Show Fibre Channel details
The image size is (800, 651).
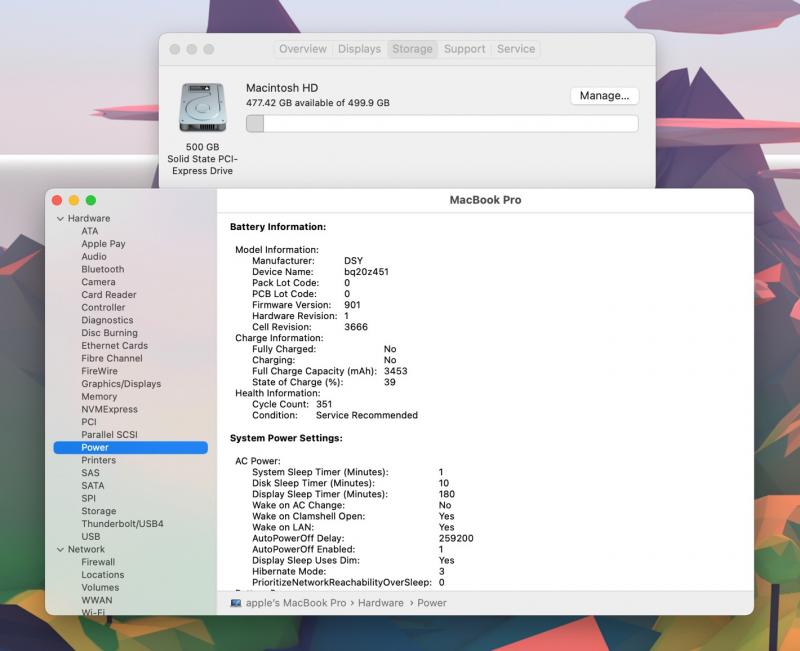112,359
